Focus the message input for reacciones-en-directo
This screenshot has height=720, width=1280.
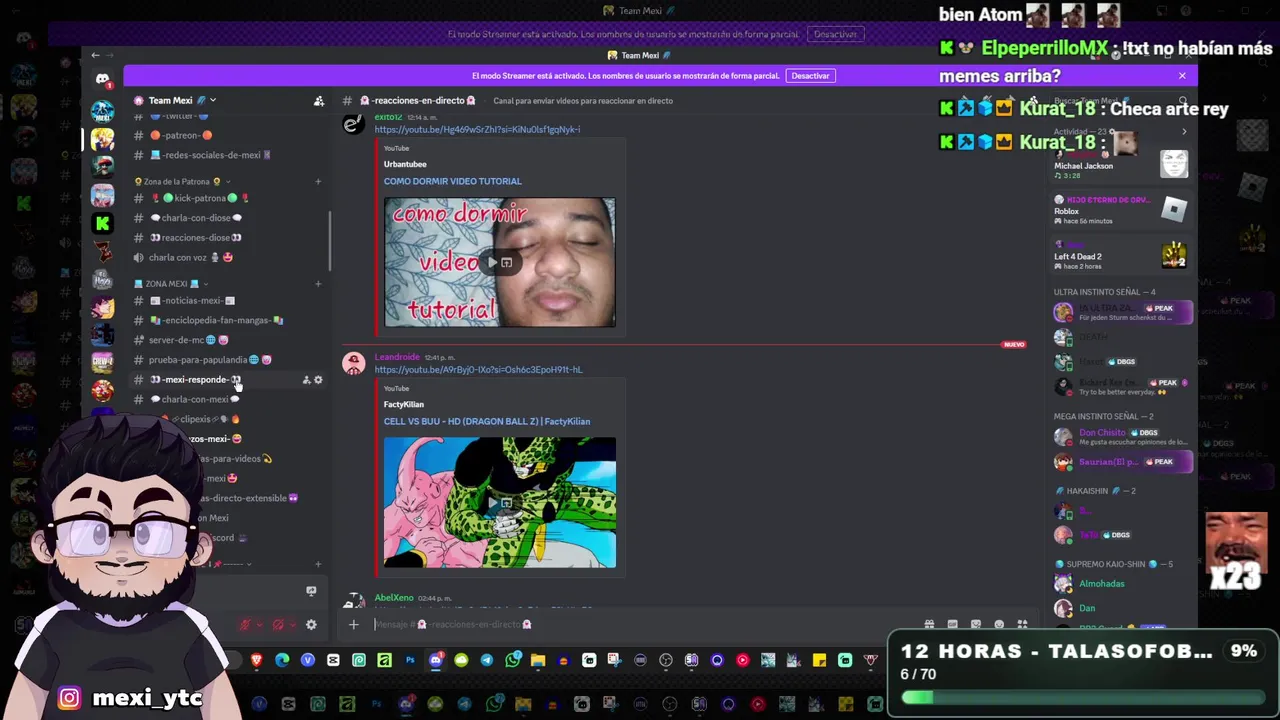[x=640, y=625]
